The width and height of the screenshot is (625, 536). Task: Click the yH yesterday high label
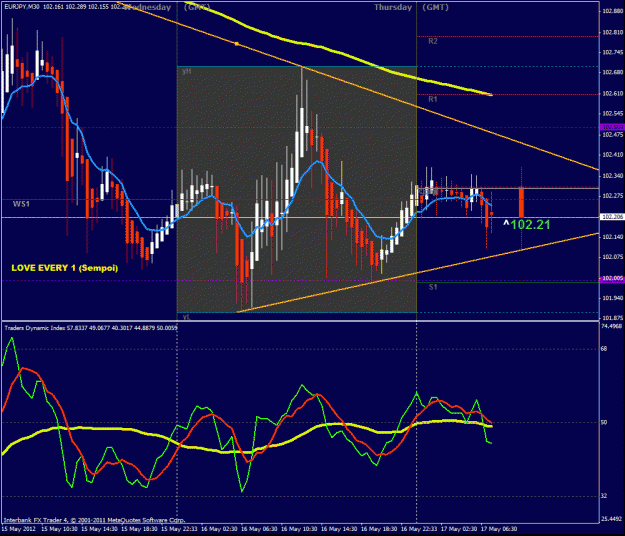tap(186, 71)
